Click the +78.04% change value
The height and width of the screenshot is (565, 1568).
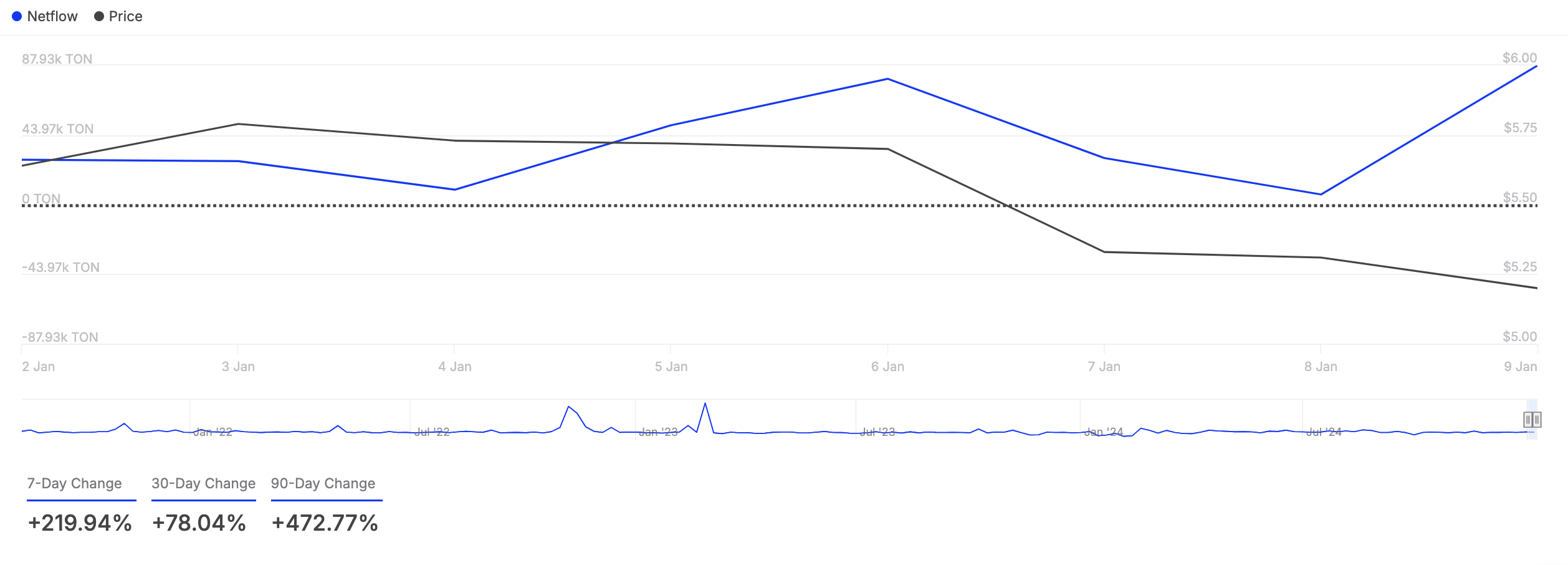click(199, 523)
